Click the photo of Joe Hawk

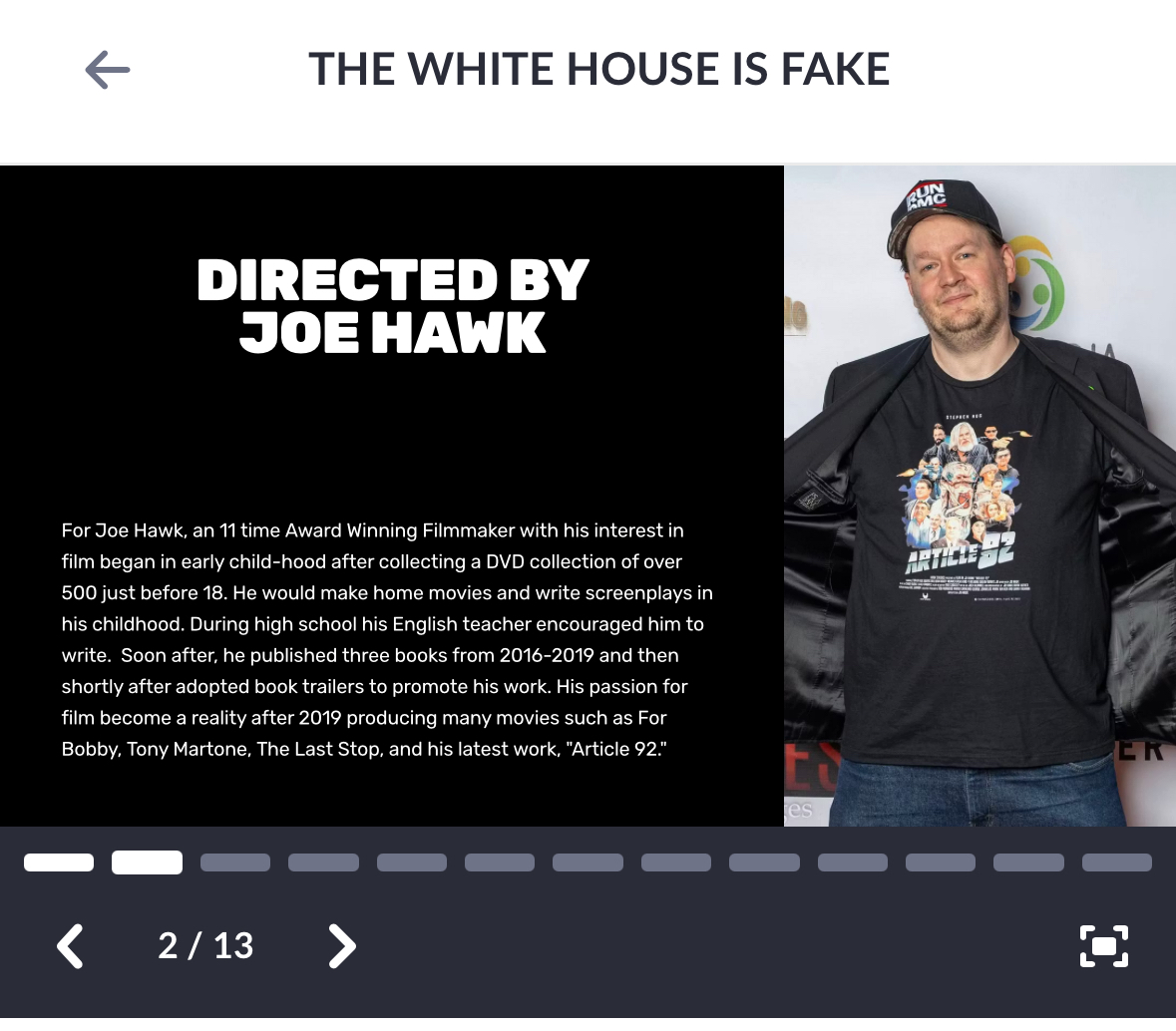980,496
